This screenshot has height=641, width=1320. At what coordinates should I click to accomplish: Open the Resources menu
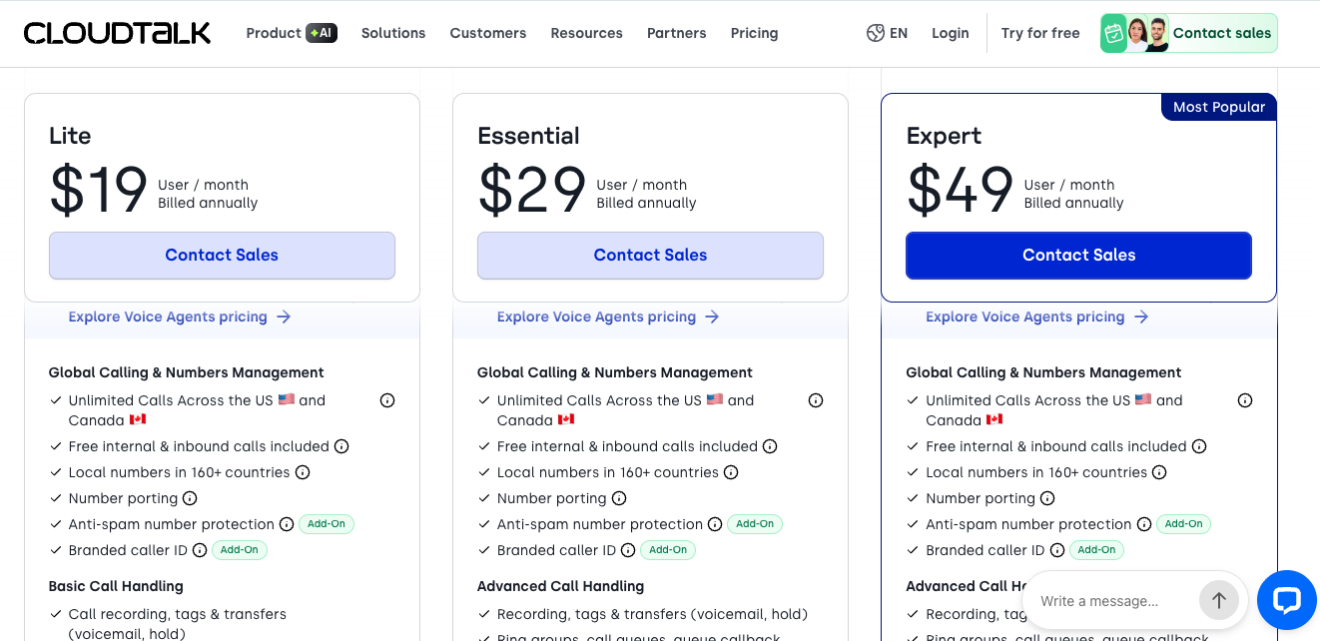[586, 33]
